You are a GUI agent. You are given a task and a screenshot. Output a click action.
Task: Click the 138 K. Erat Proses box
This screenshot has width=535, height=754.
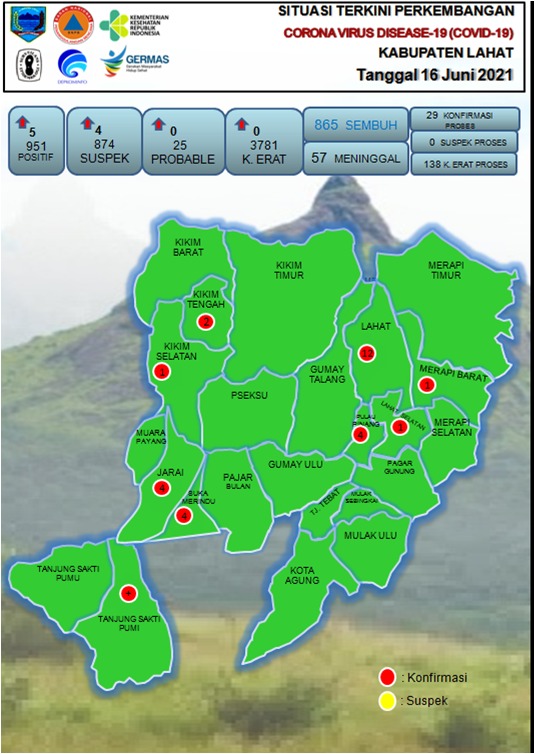pos(463,164)
